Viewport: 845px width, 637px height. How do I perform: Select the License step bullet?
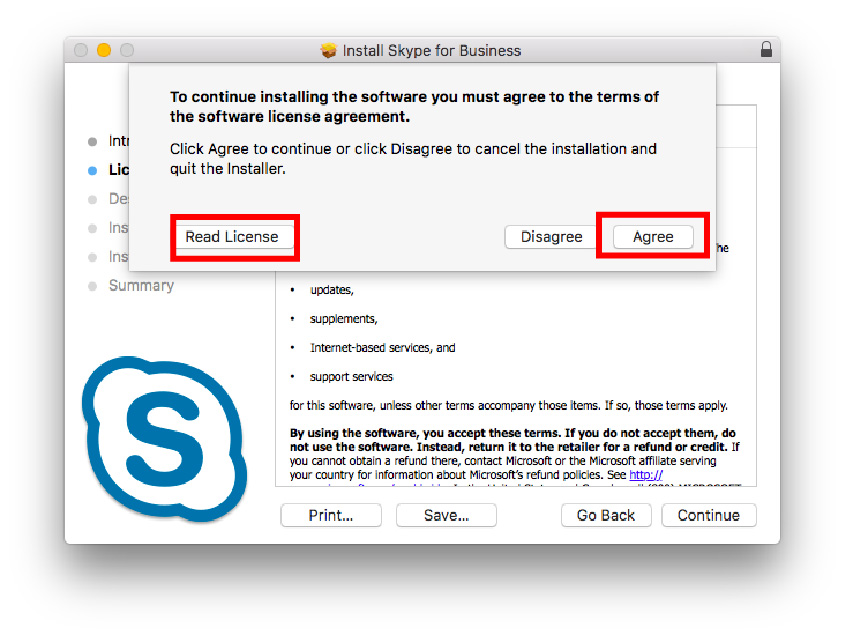pos(93,170)
